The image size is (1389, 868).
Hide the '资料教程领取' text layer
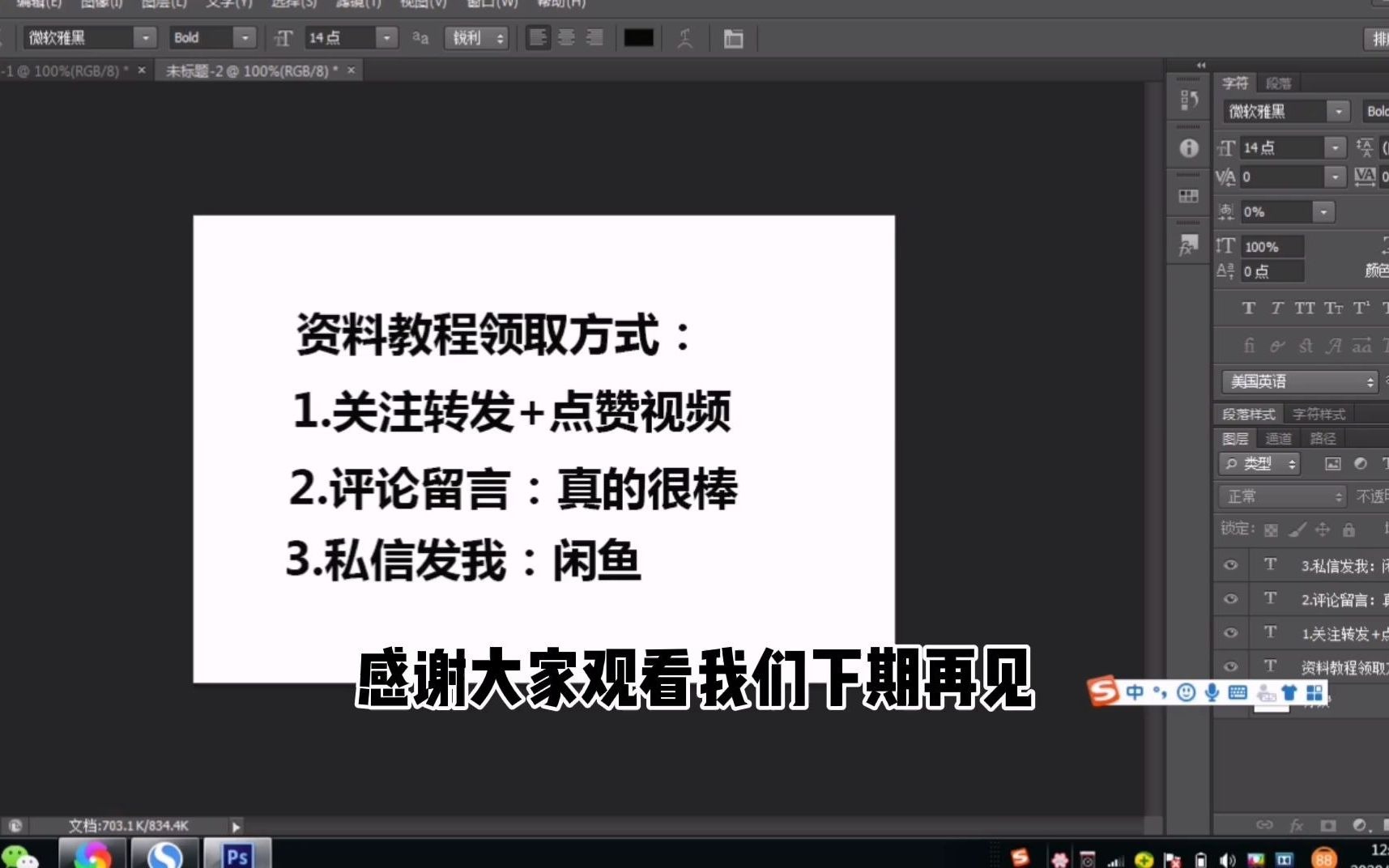click(x=1230, y=666)
